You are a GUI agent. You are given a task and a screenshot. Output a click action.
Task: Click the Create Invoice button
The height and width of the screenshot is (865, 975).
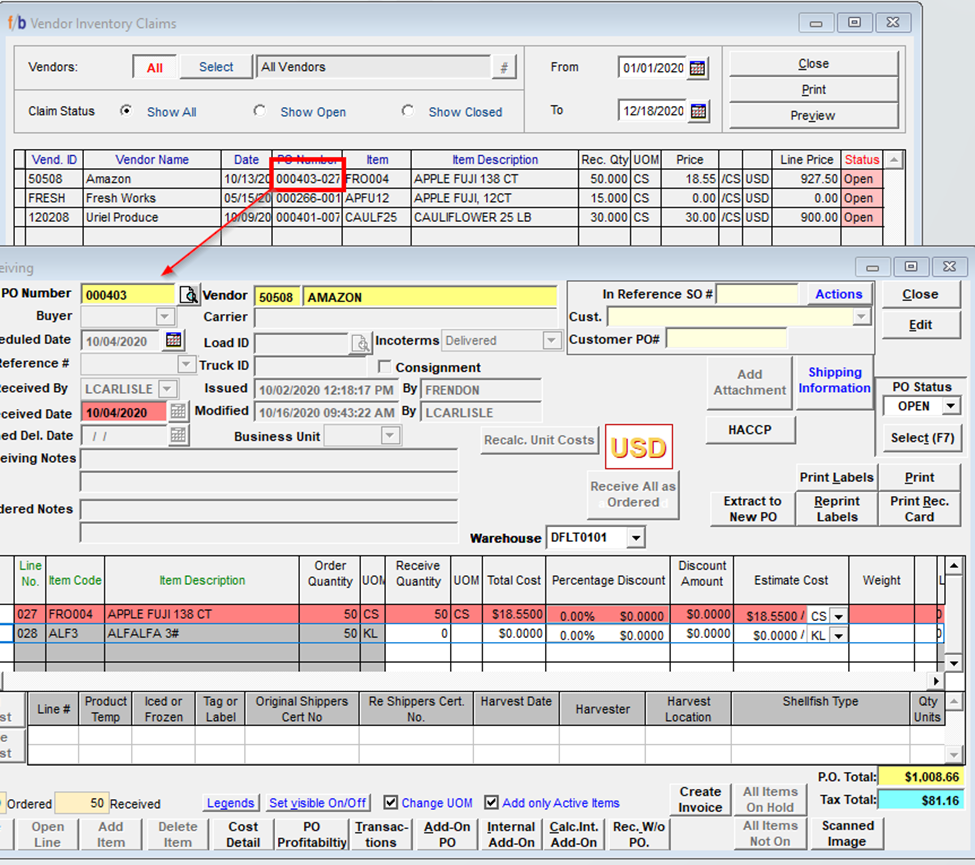point(700,800)
